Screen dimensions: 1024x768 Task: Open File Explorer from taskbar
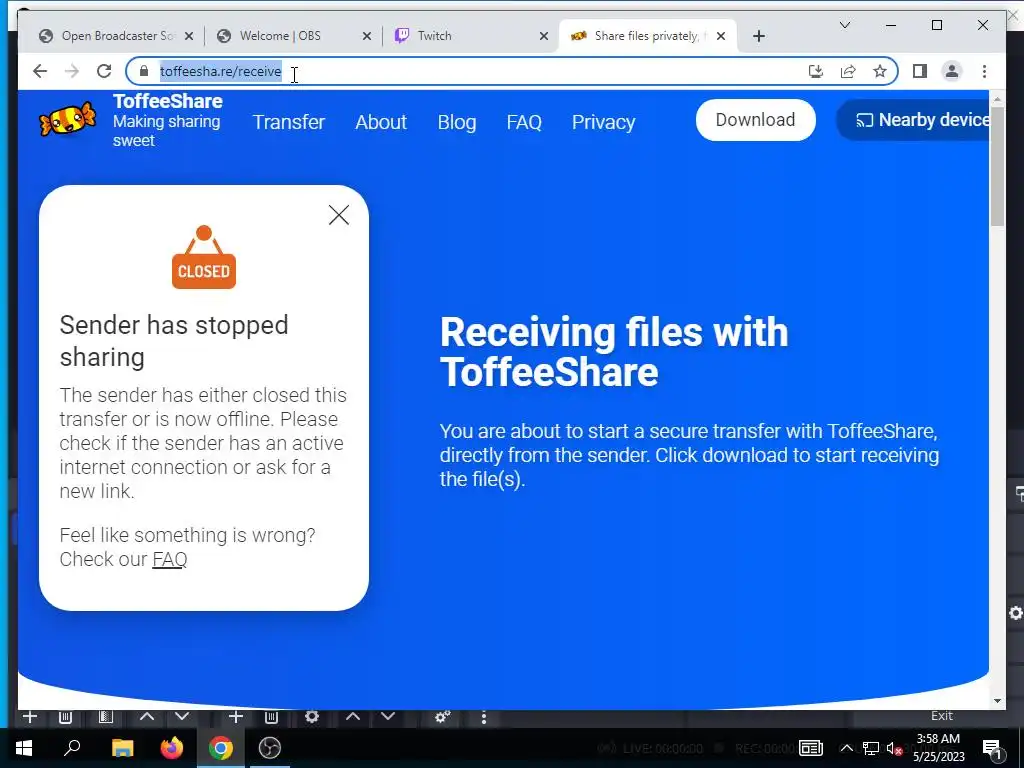122,748
